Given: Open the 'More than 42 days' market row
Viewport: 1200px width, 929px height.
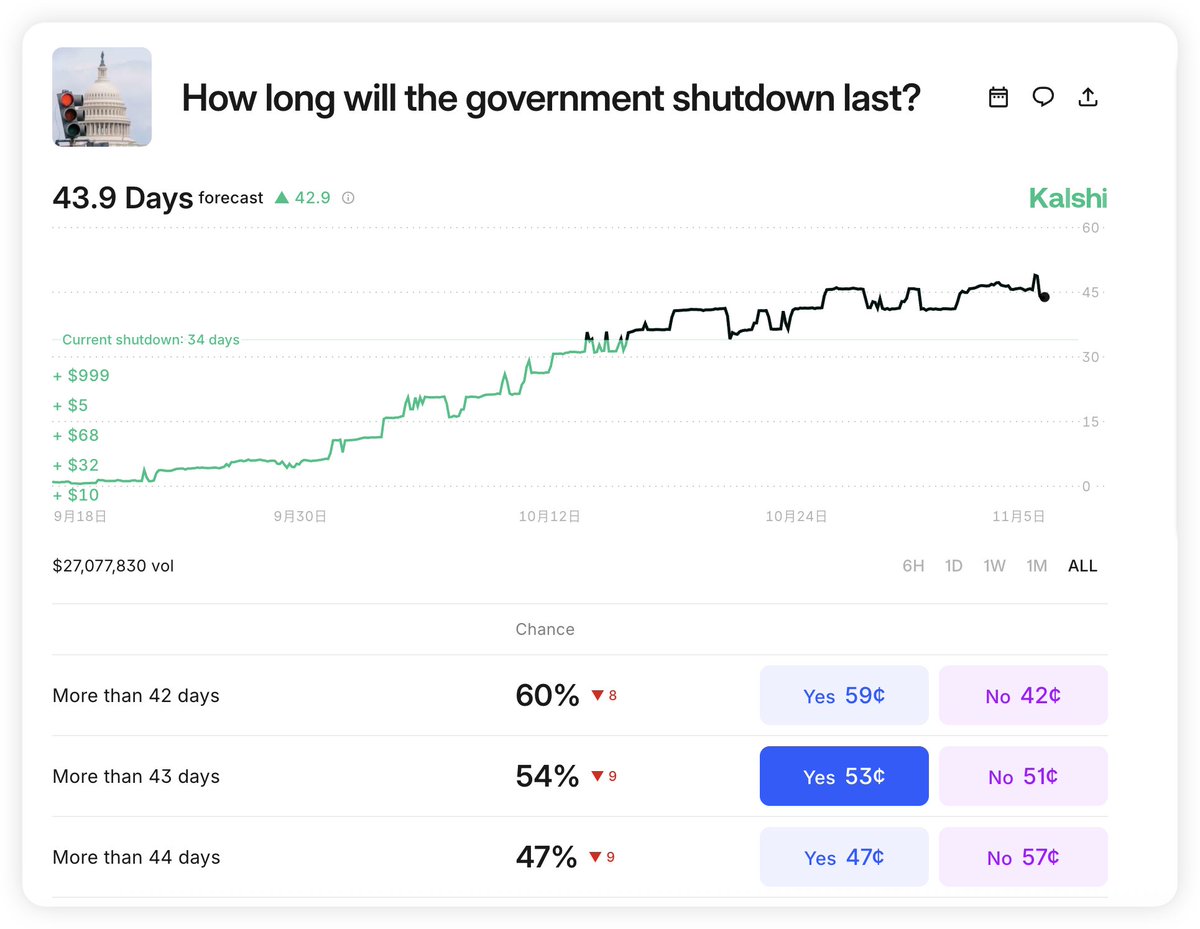Looking at the screenshot, I should [x=136, y=696].
